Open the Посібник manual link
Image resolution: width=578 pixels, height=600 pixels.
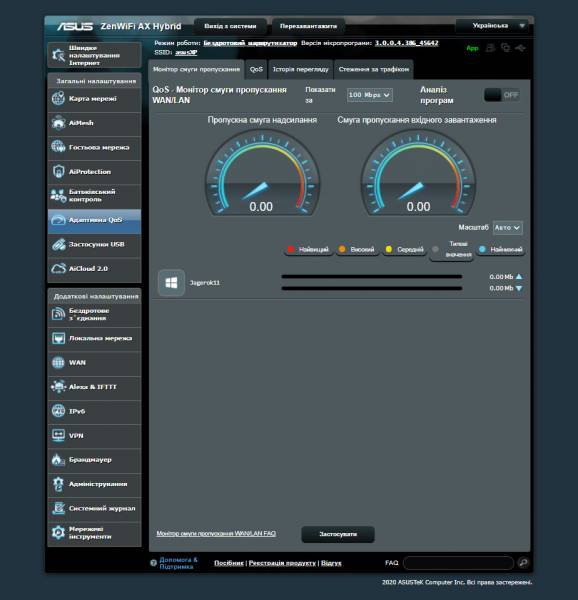point(229,563)
